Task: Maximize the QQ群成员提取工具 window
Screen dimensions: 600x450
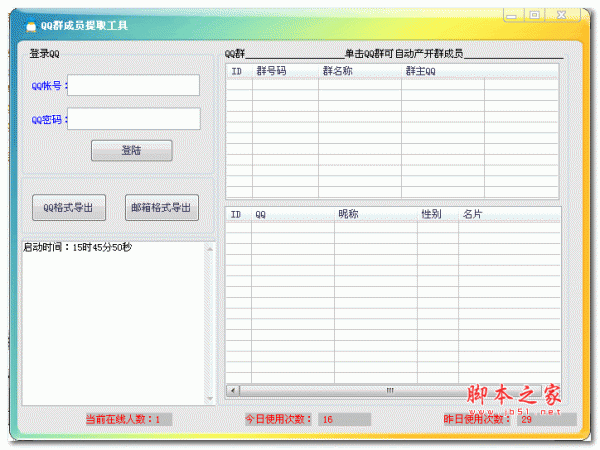Action: coord(534,15)
